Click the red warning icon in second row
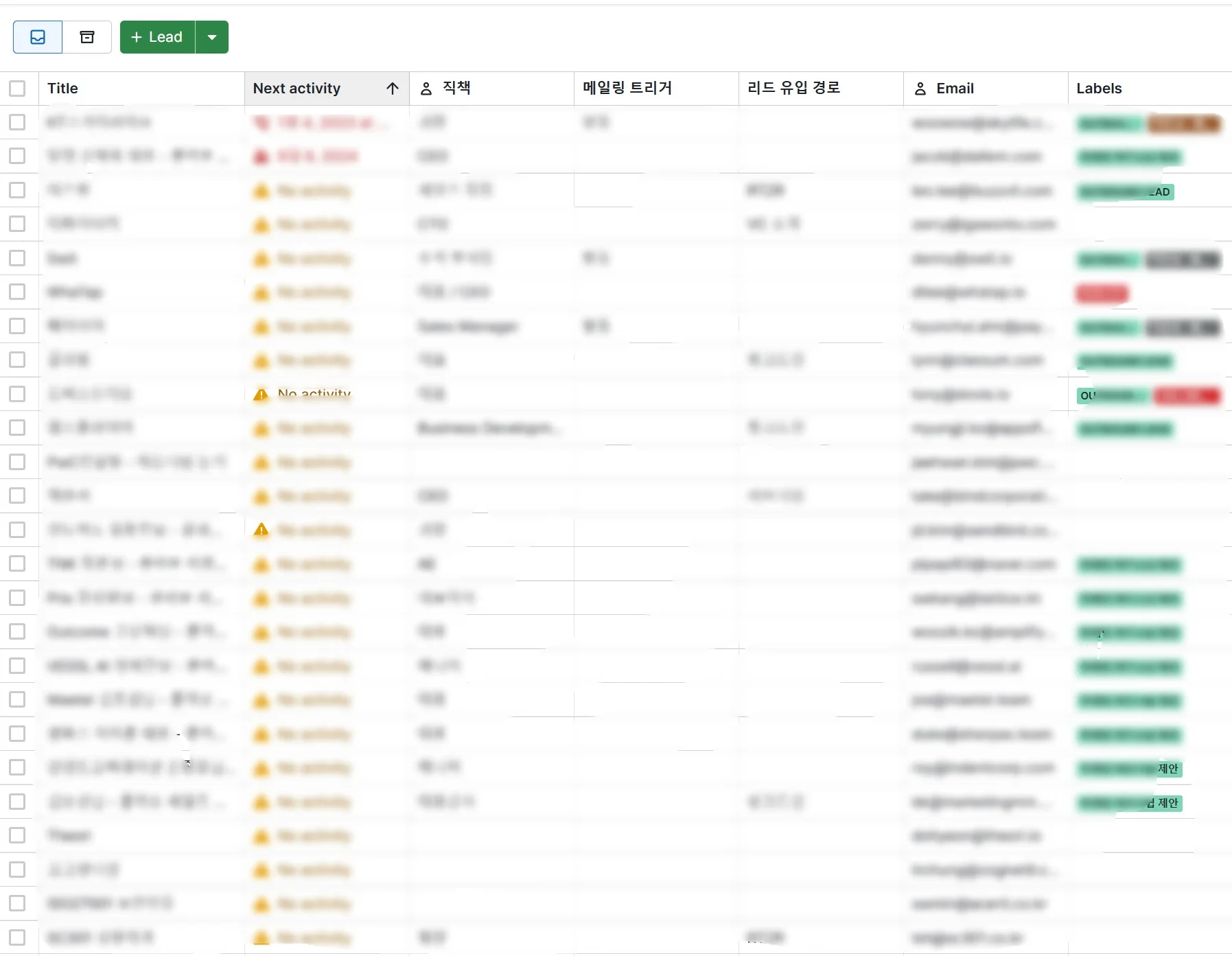 coord(261,157)
